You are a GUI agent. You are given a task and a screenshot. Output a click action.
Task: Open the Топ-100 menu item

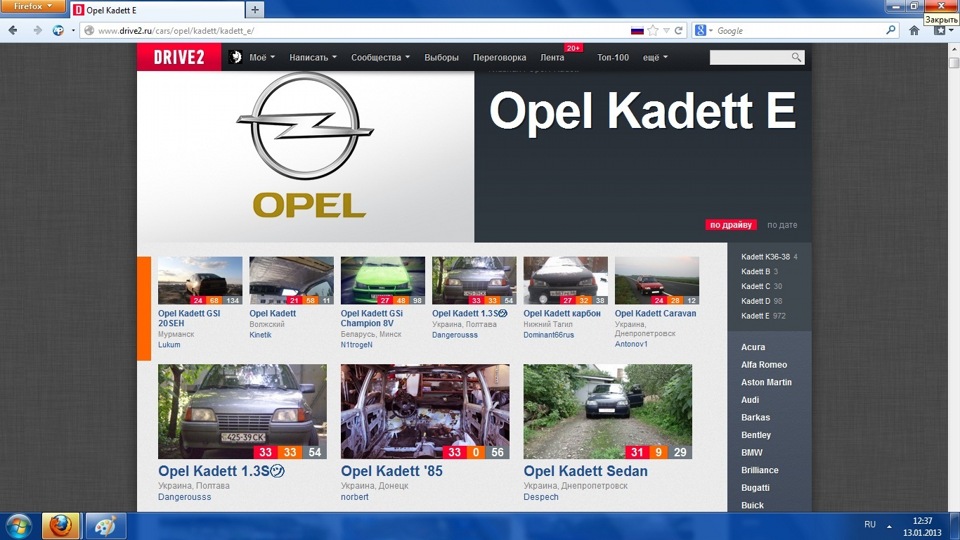pos(613,57)
